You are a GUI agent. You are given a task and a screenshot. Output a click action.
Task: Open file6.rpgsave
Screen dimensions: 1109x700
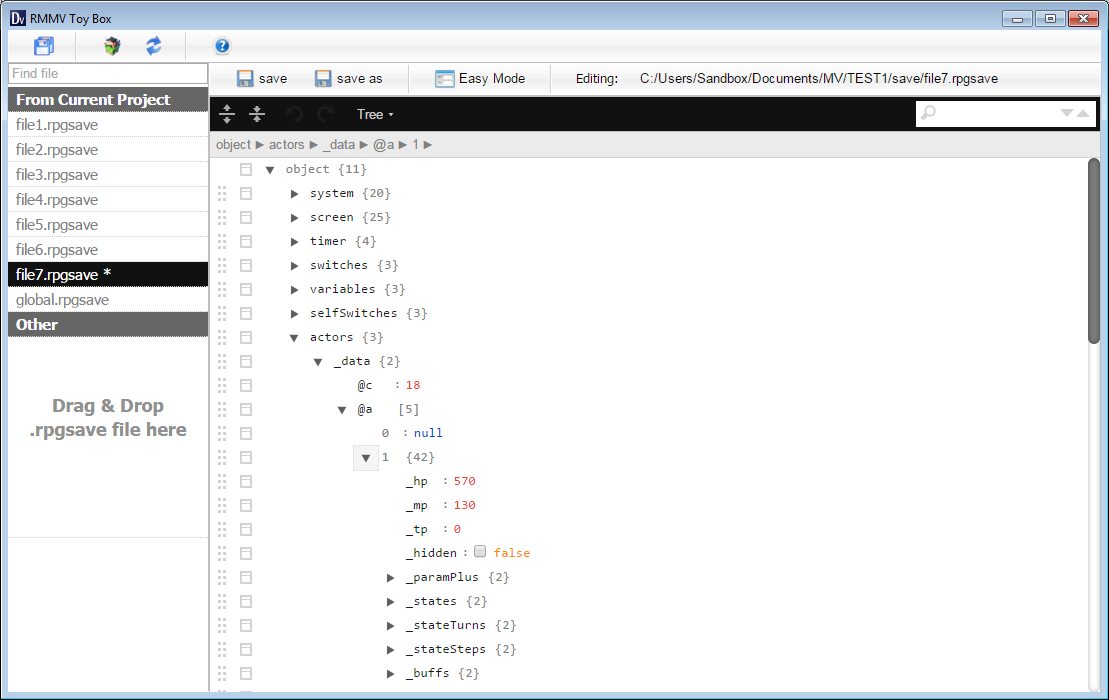click(x=108, y=250)
